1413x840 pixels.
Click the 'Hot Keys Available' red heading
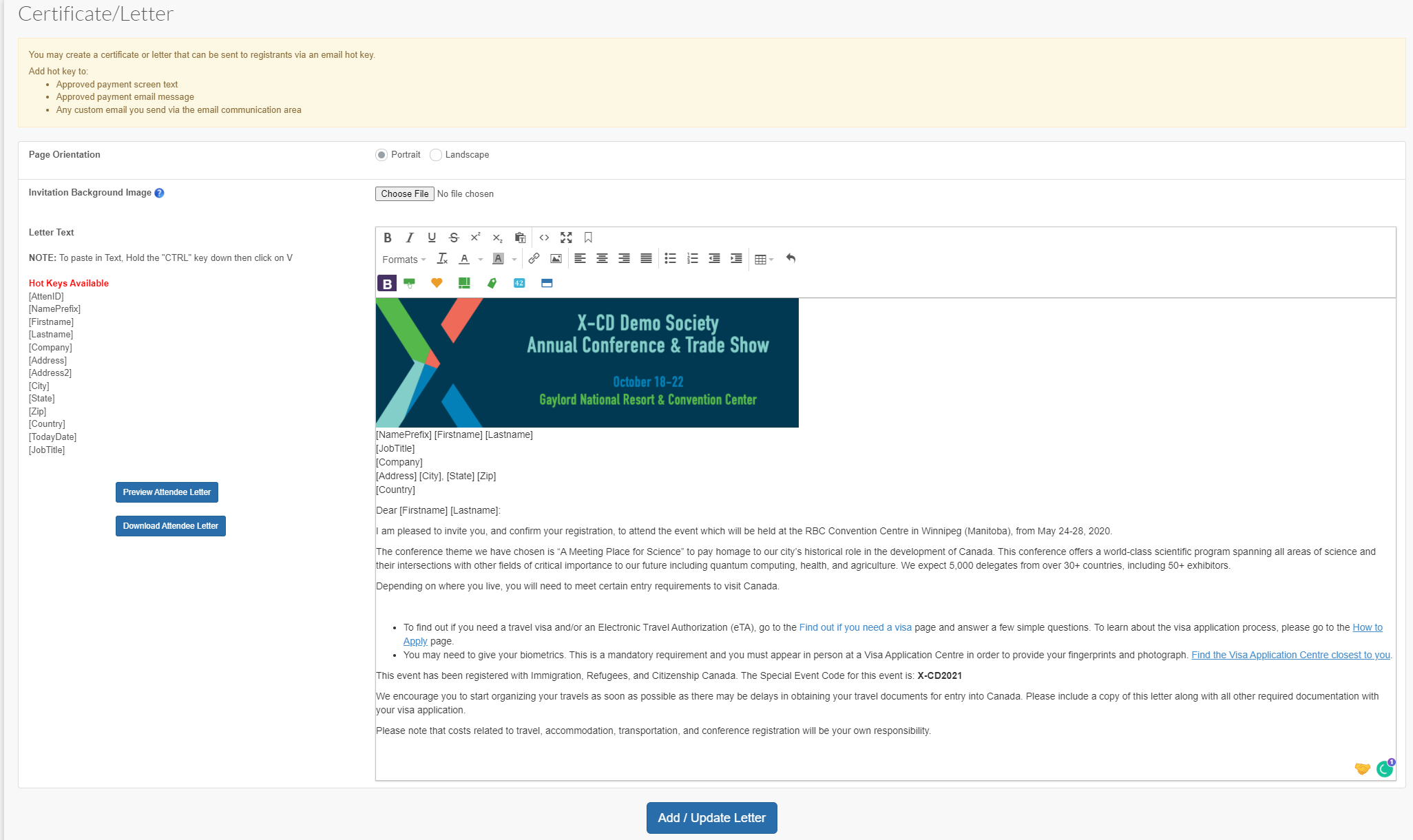(x=69, y=283)
